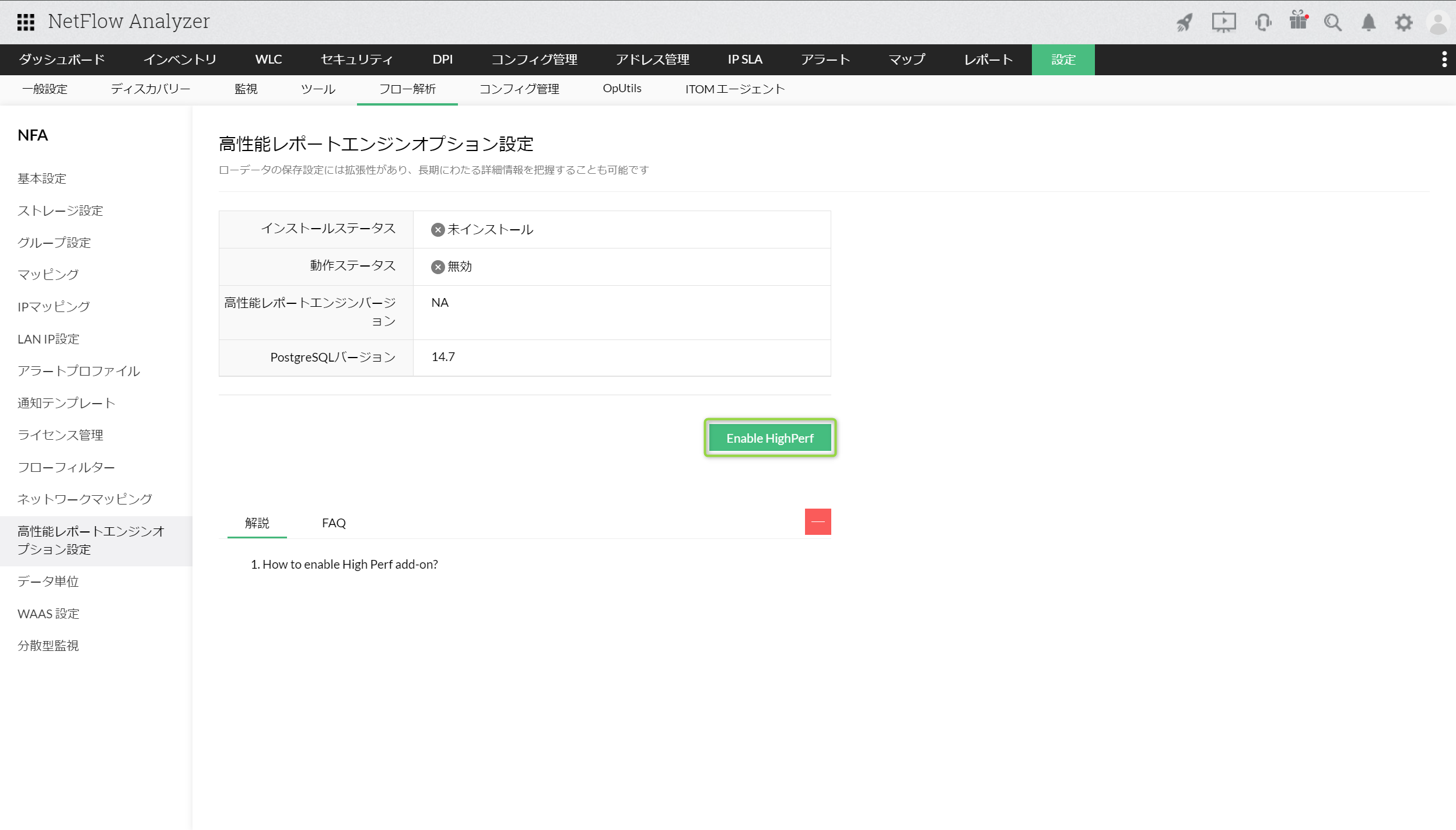This screenshot has height=830, width=1456.
Task: Select ライセンス管理 in the NFA sidebar
Action: [60, 435]
